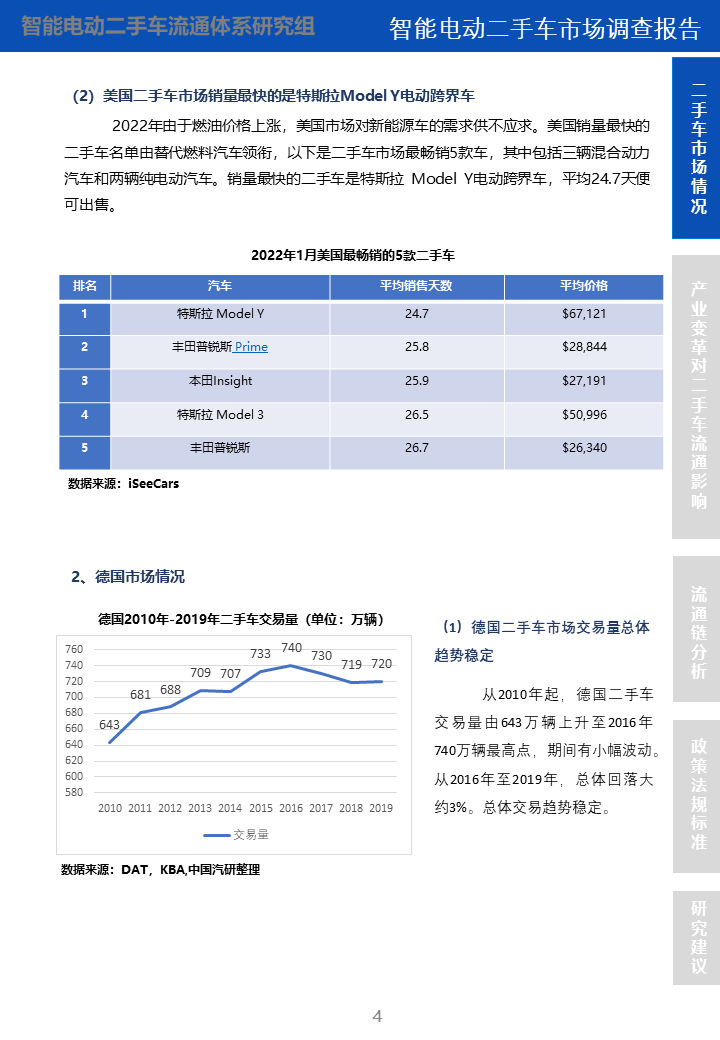Click the 730 data label on chart

click(322, 656)
